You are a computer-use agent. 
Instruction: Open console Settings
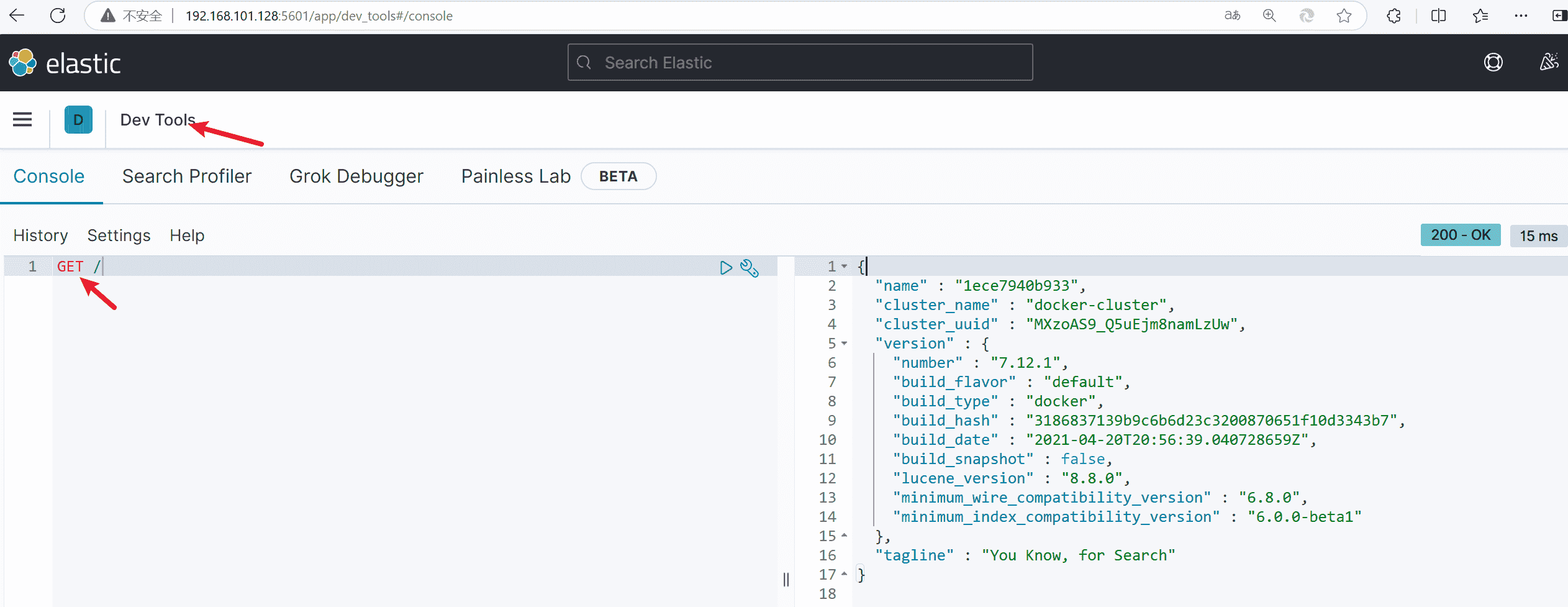point(119,235)
